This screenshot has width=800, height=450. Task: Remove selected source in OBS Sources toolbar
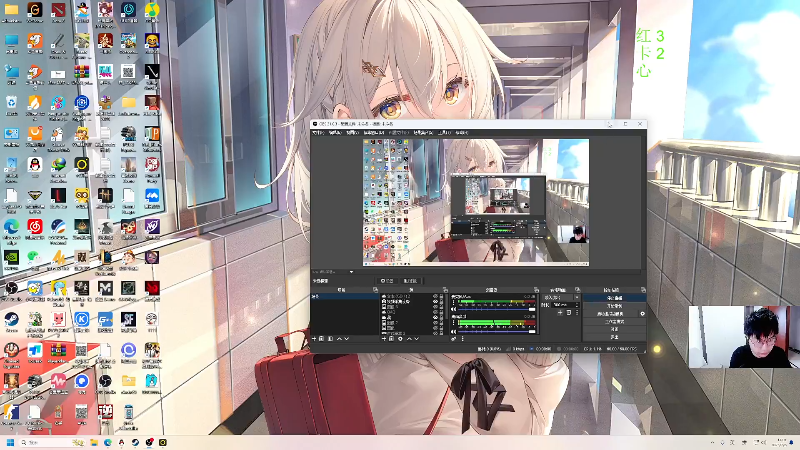(x=391, y=339)
